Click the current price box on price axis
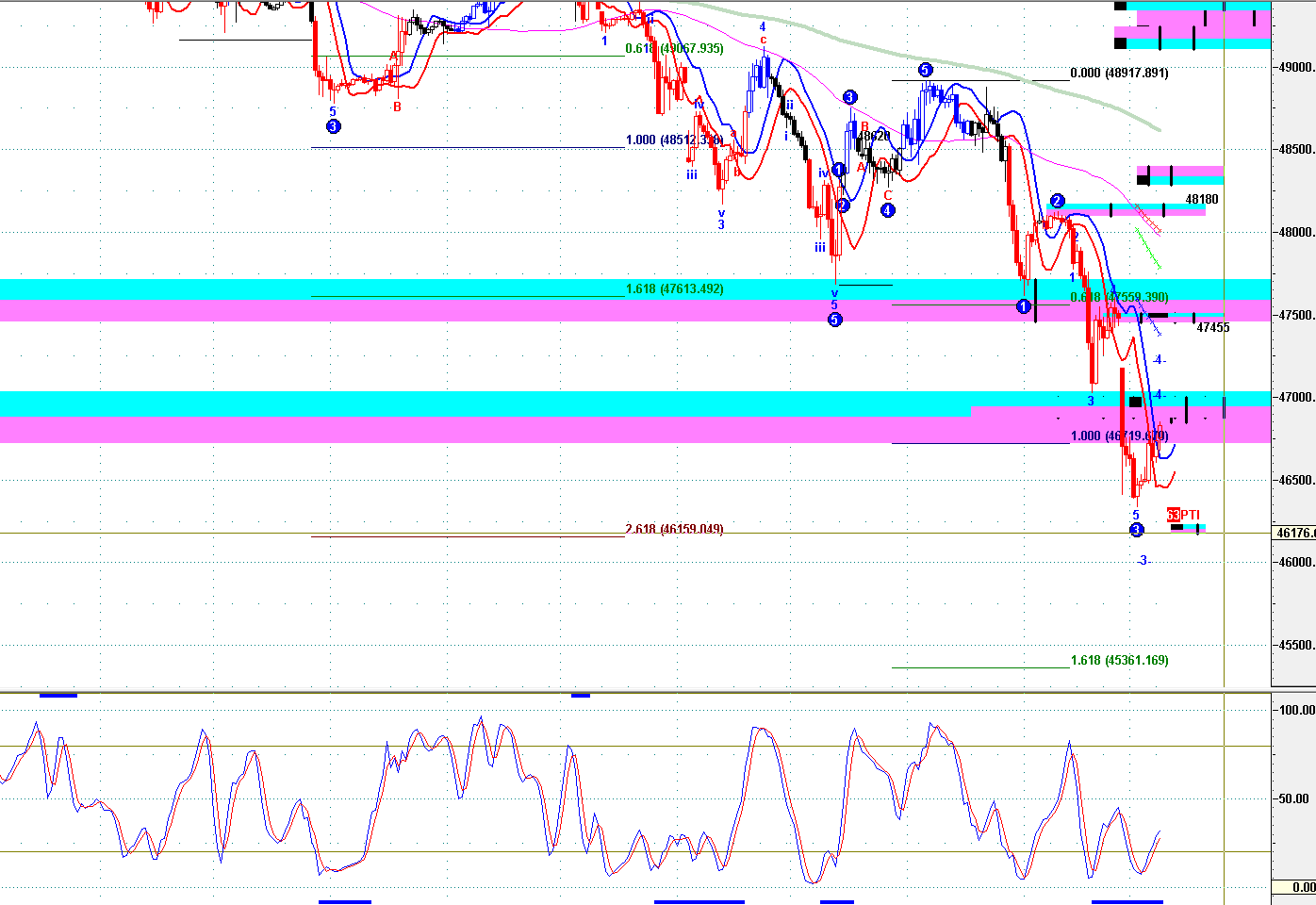 1294,533
